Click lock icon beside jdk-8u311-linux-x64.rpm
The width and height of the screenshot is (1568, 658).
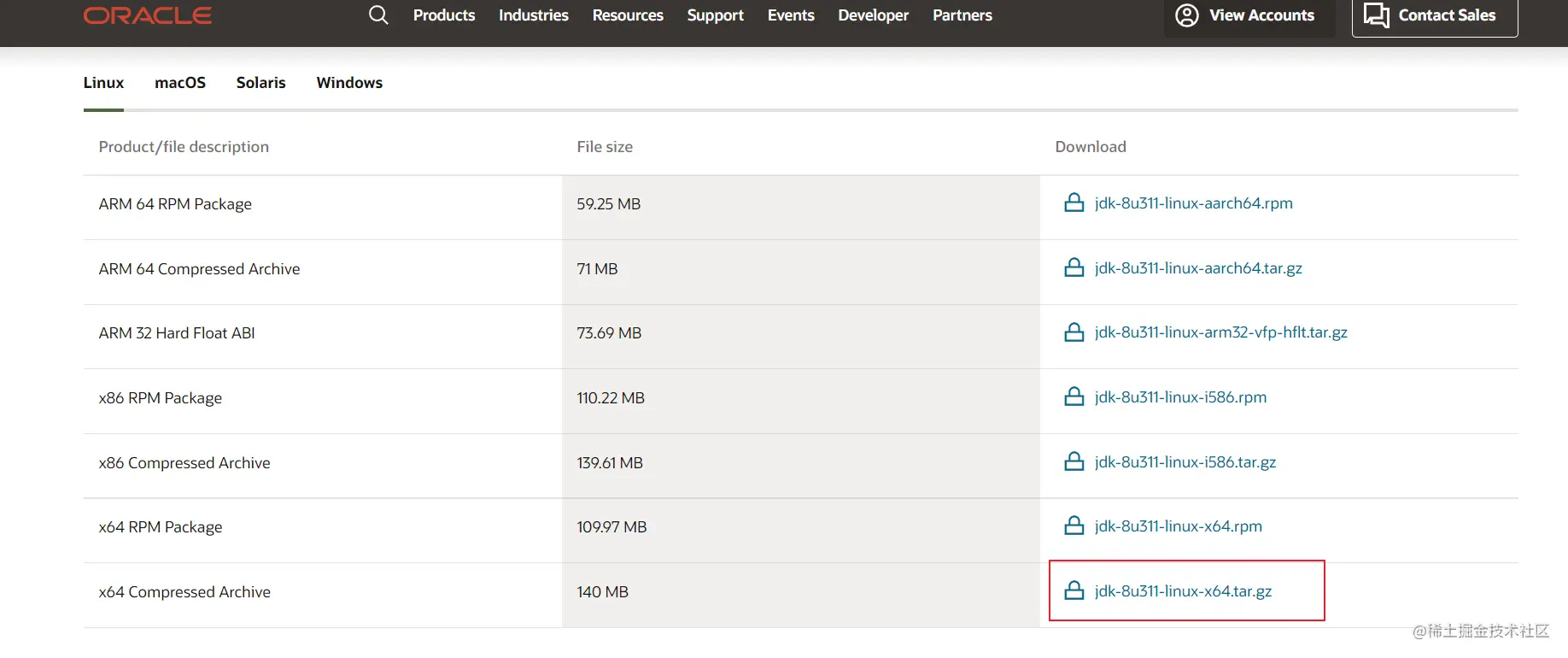tap(1074, 526)
